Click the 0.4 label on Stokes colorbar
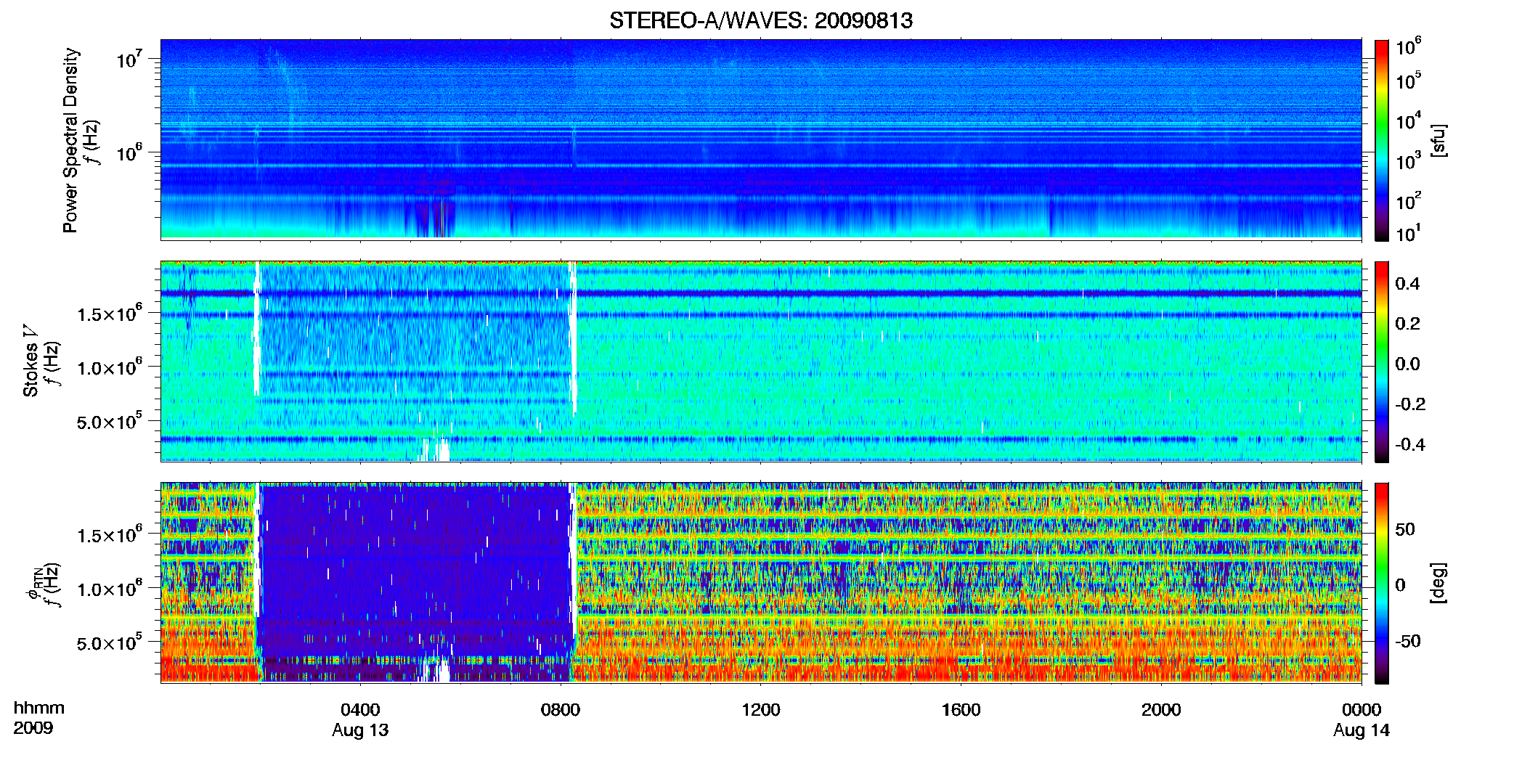1522x784 pixels. click(1407, 284)
